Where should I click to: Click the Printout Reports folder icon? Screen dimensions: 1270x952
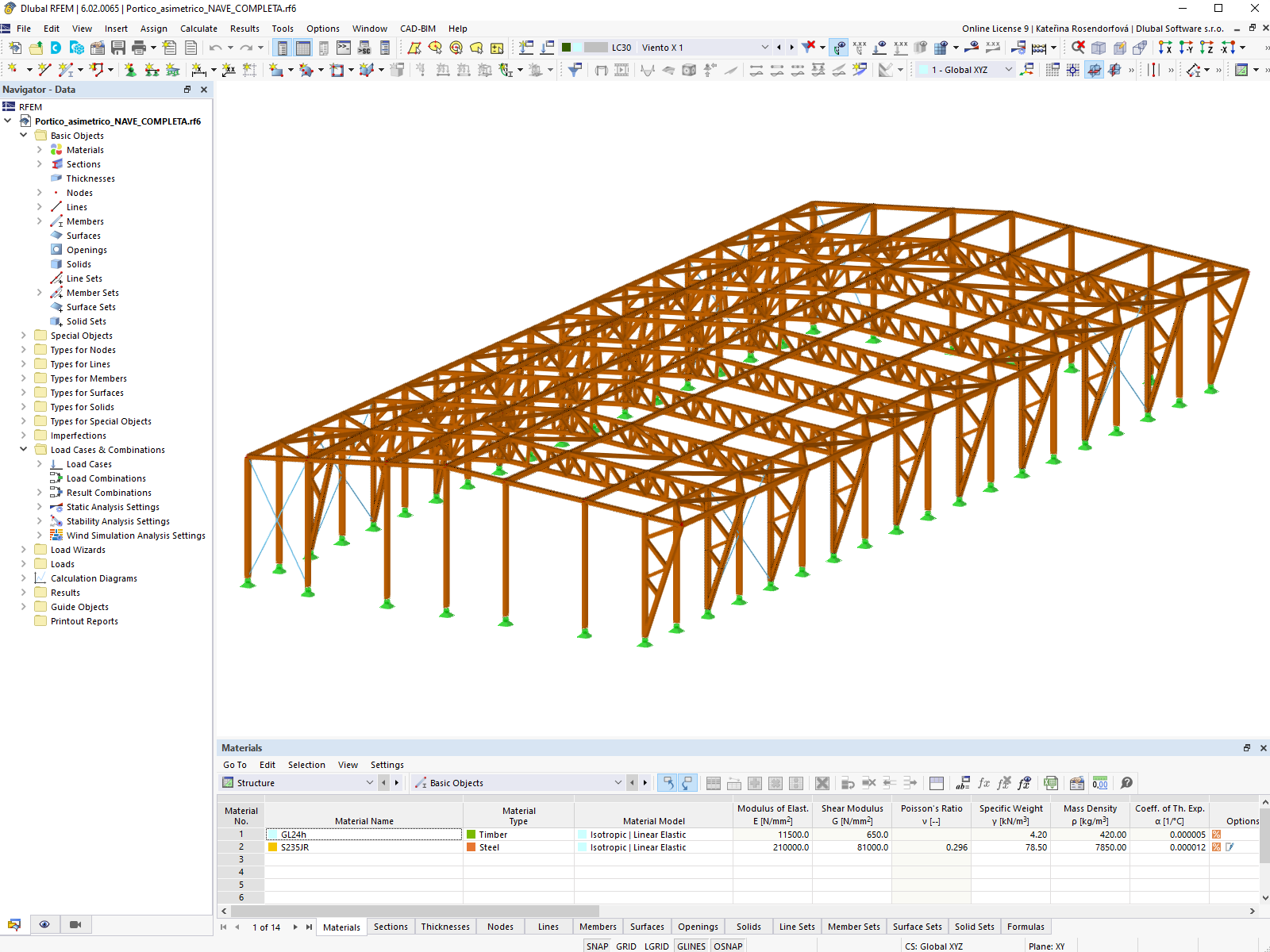click(x=41, y=621)
